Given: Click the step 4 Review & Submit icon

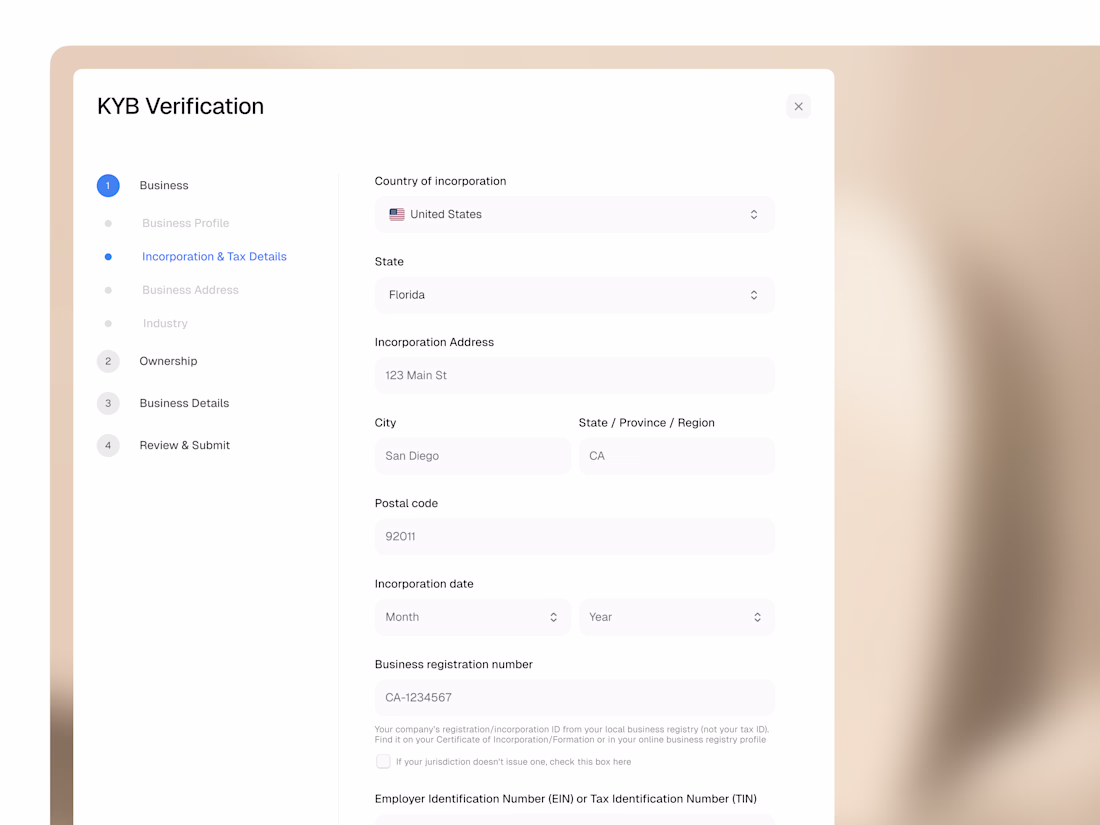Looking at the screenshot, I should pyautogui.click(x=108, y=445).
